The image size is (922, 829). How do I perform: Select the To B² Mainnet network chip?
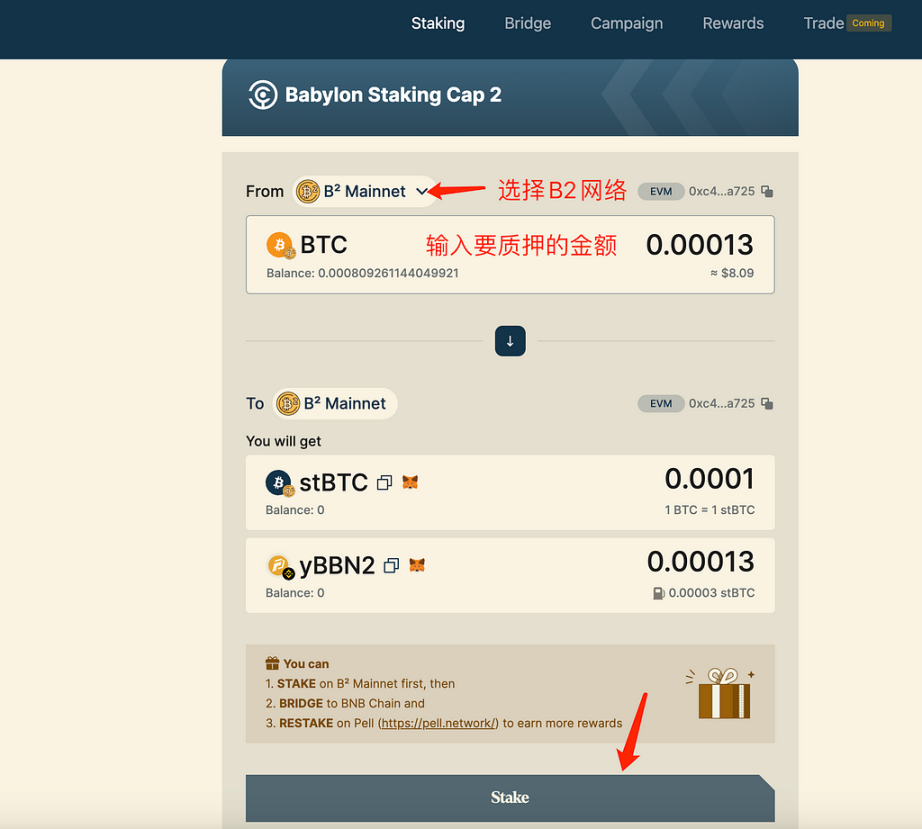click(335, 403)
